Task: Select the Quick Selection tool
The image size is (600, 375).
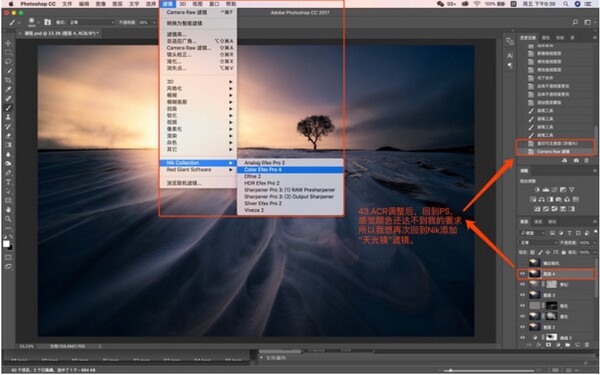Action: click(x=8, y=71)
